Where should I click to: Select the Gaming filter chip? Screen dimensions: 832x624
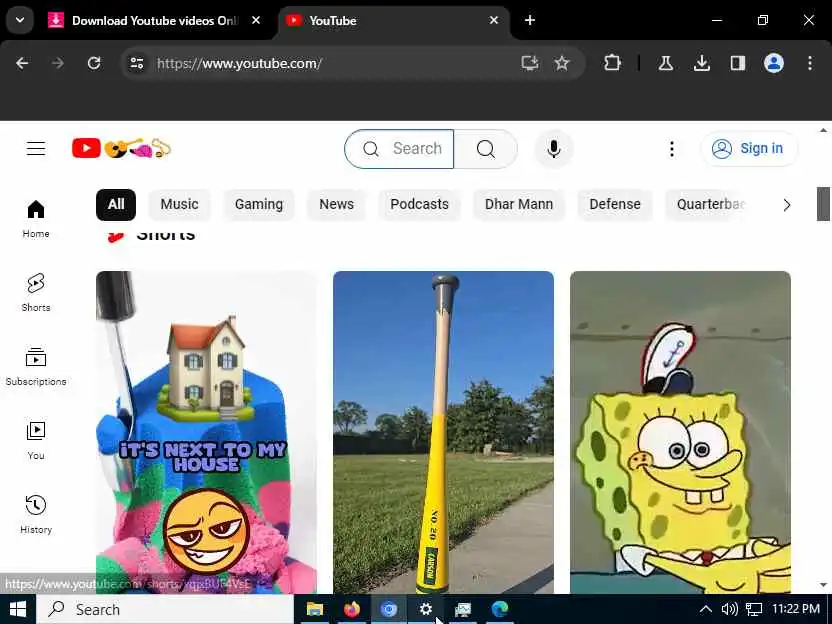(x=258, y=204)
